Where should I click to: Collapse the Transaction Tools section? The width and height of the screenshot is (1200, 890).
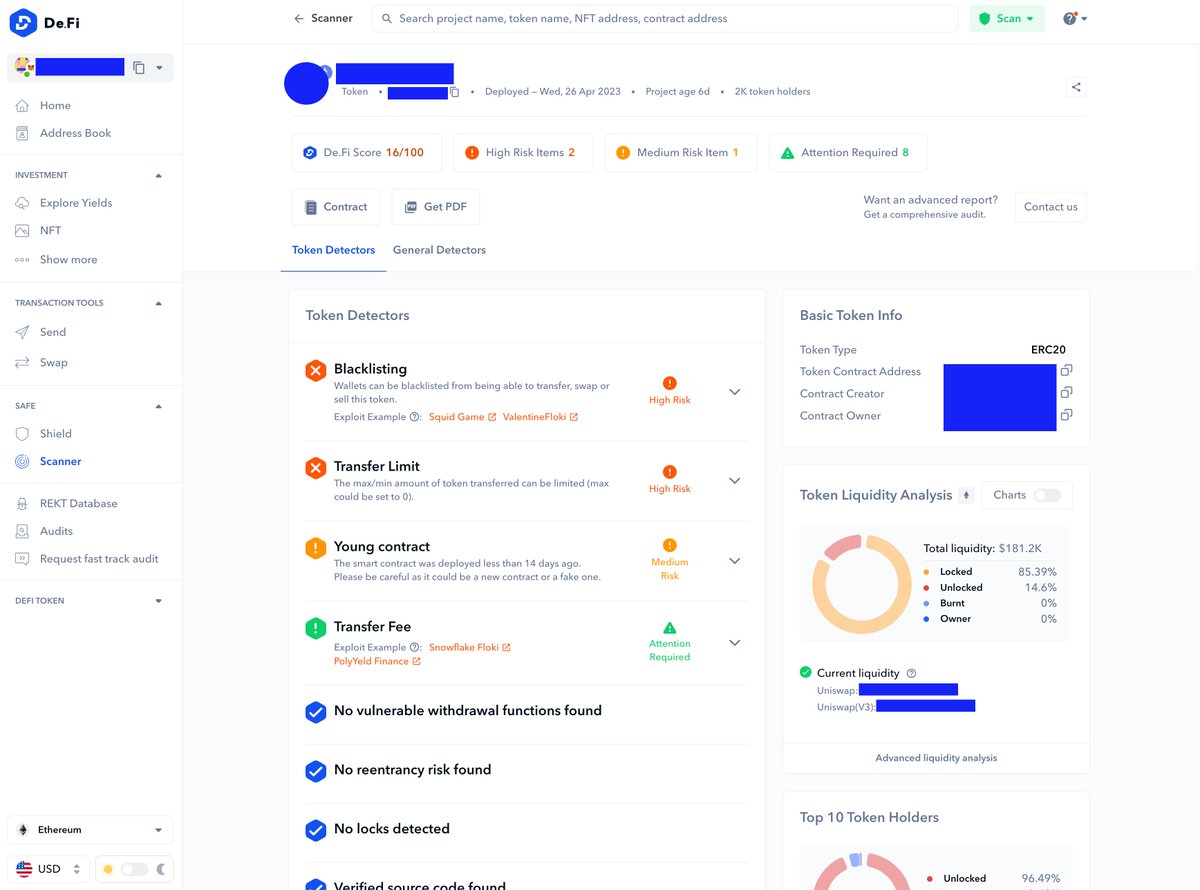coord(158,303)
